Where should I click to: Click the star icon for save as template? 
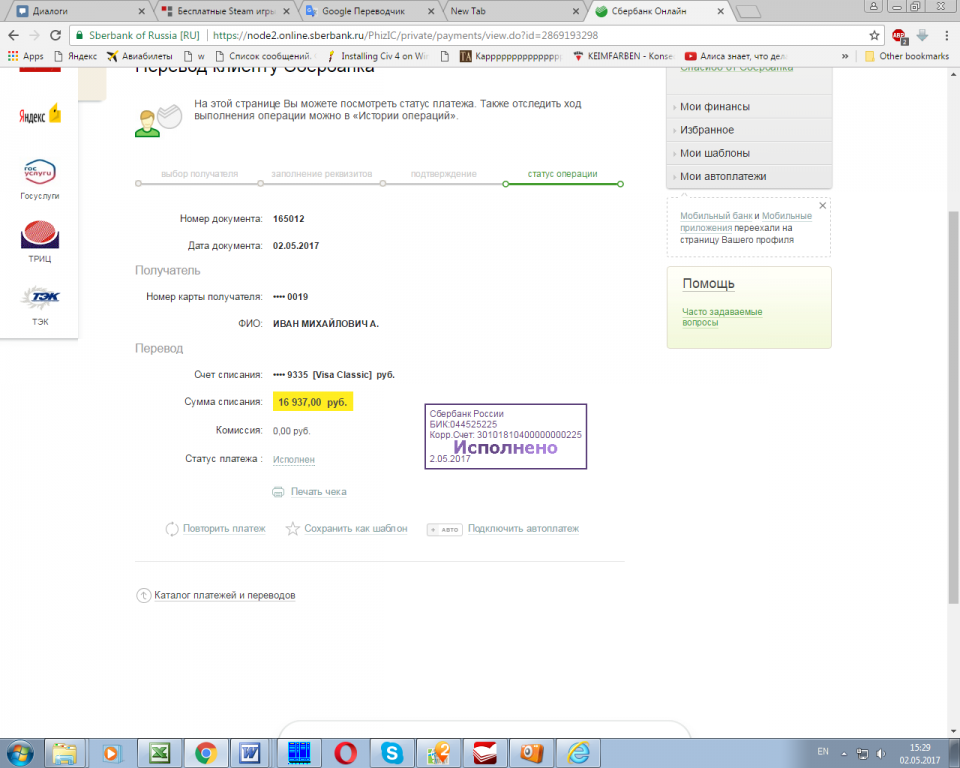pos(293,529)
